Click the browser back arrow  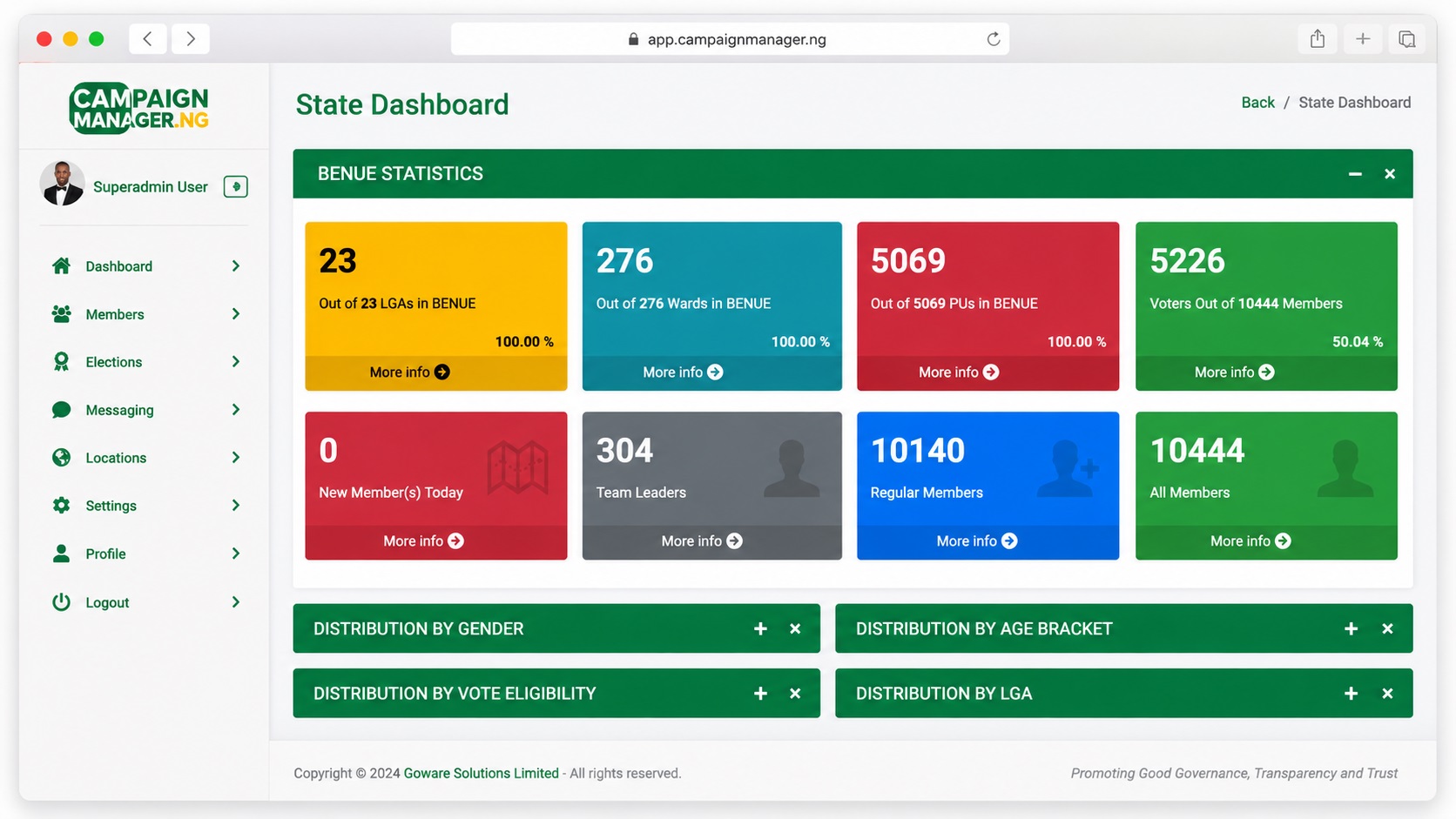tap(148, 38)
